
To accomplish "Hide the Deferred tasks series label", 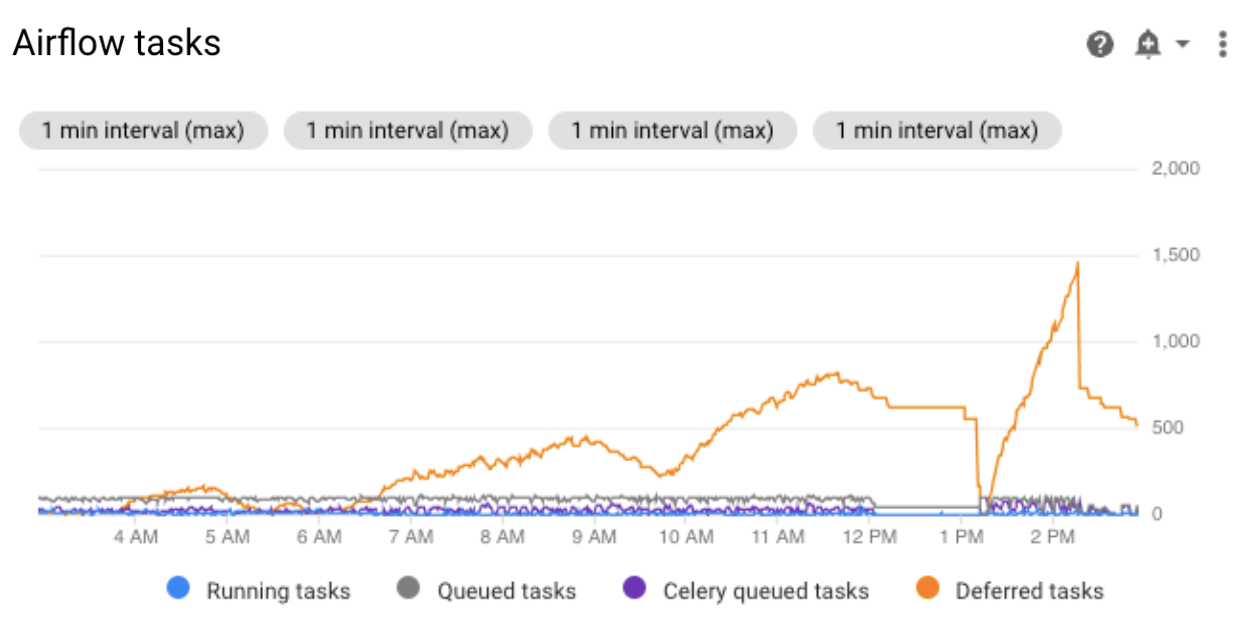I will point(1029,591).
